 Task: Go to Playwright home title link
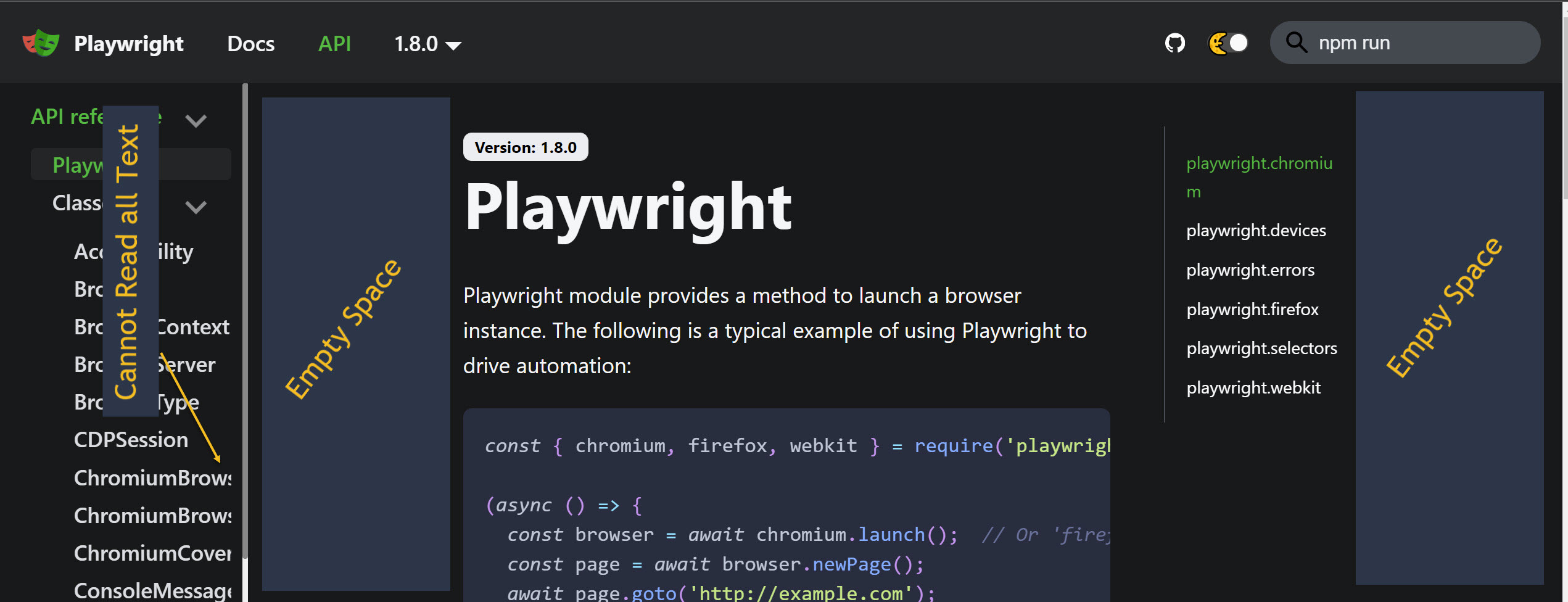128,44
